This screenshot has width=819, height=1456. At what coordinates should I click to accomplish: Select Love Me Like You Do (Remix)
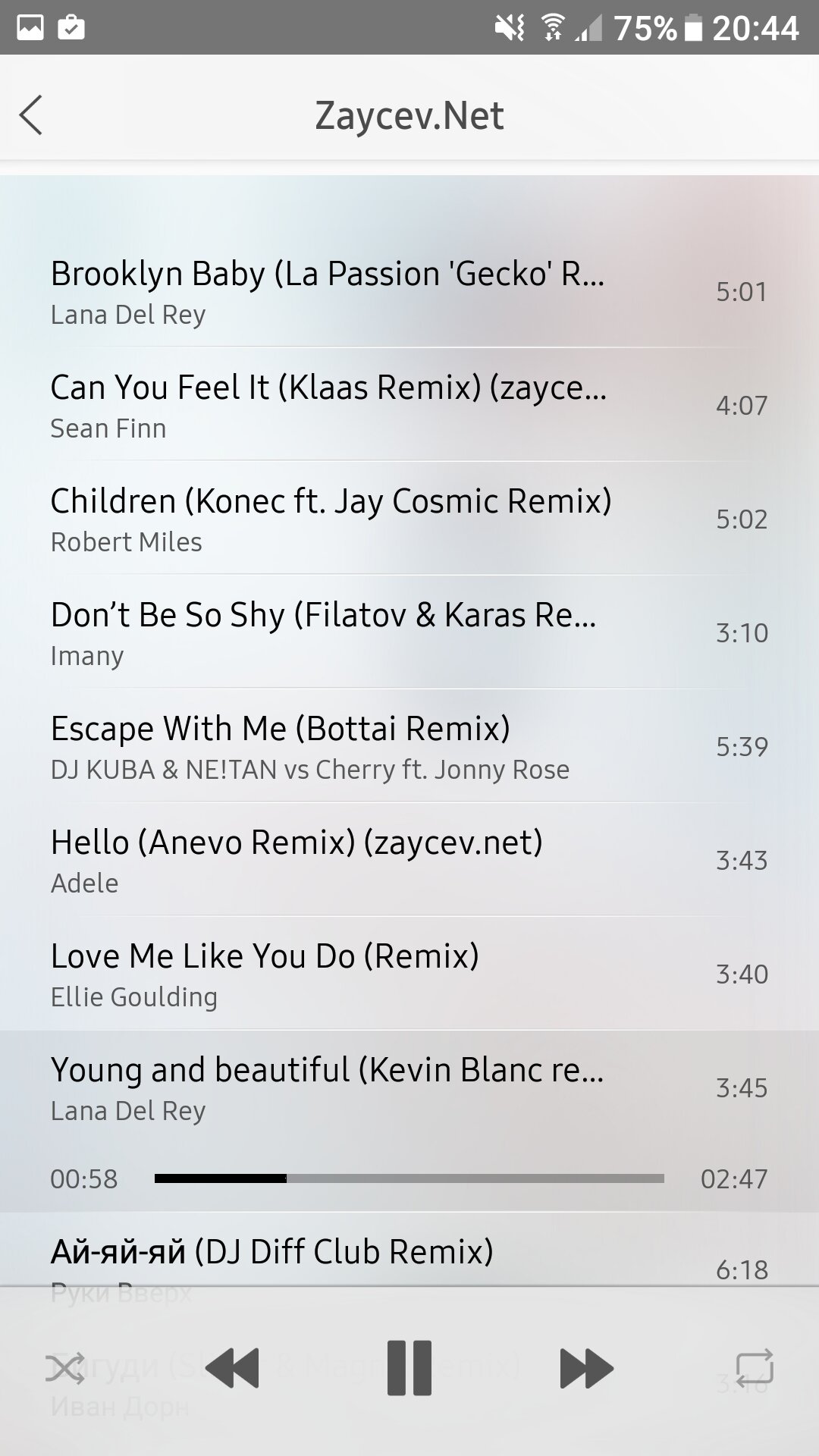[409, 974]
